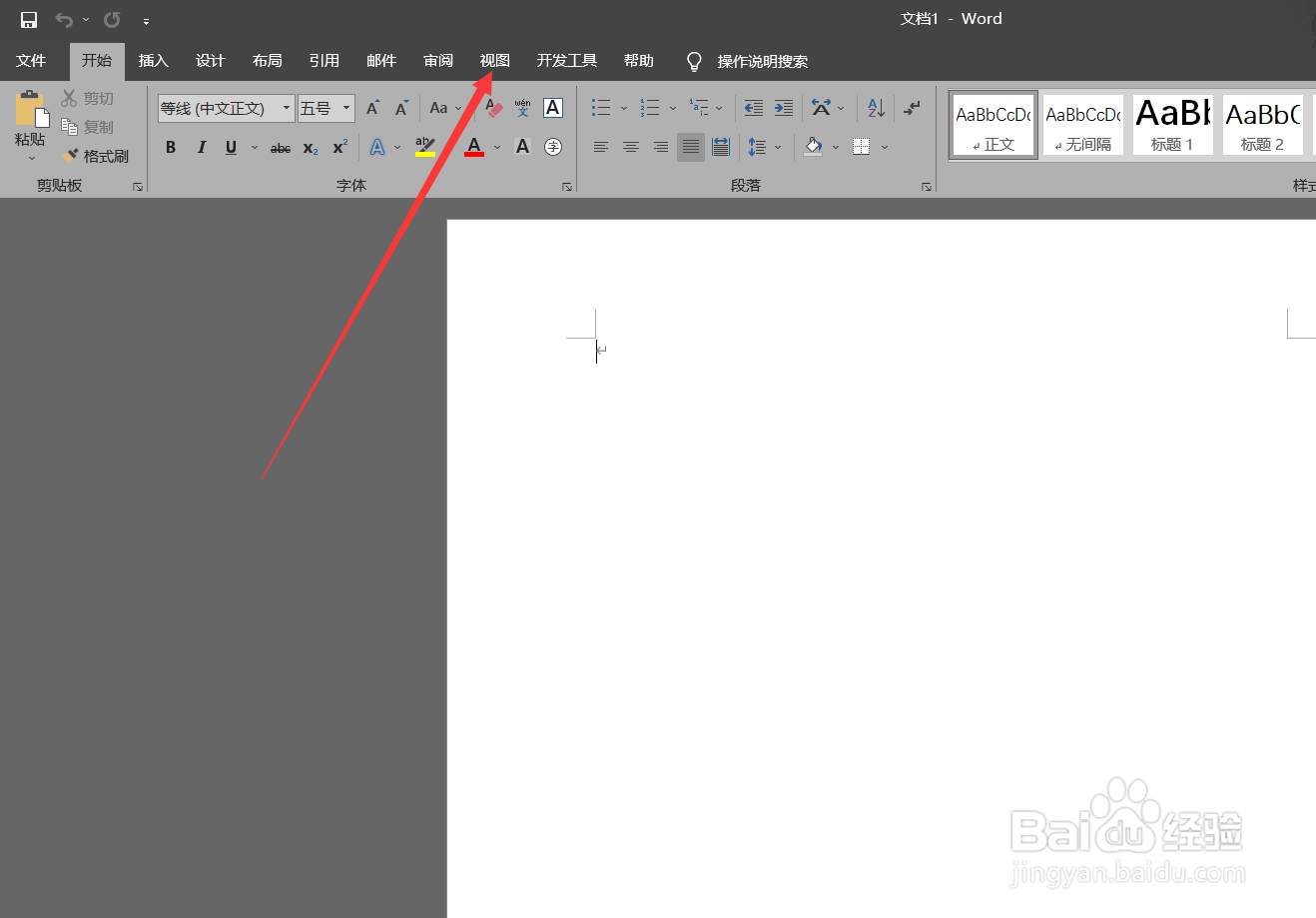Center the text
The height and width of the screenshot is (918, 1316).
[x=631, y=147]
